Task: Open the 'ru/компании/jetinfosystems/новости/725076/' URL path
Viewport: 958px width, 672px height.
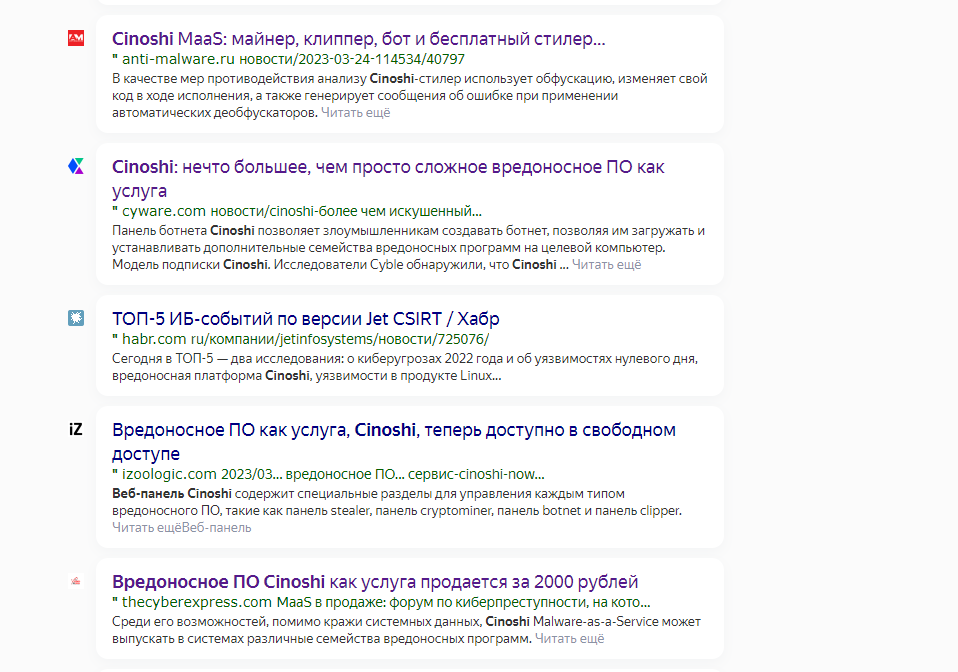Action: (x=340, y=339)
